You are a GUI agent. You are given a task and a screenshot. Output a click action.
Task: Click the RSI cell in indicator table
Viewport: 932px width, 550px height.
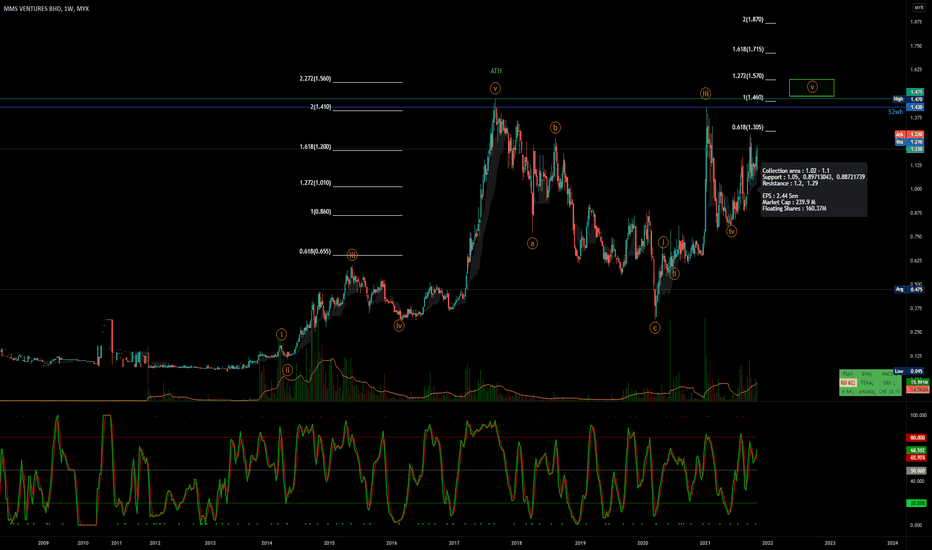click(848, 382)
